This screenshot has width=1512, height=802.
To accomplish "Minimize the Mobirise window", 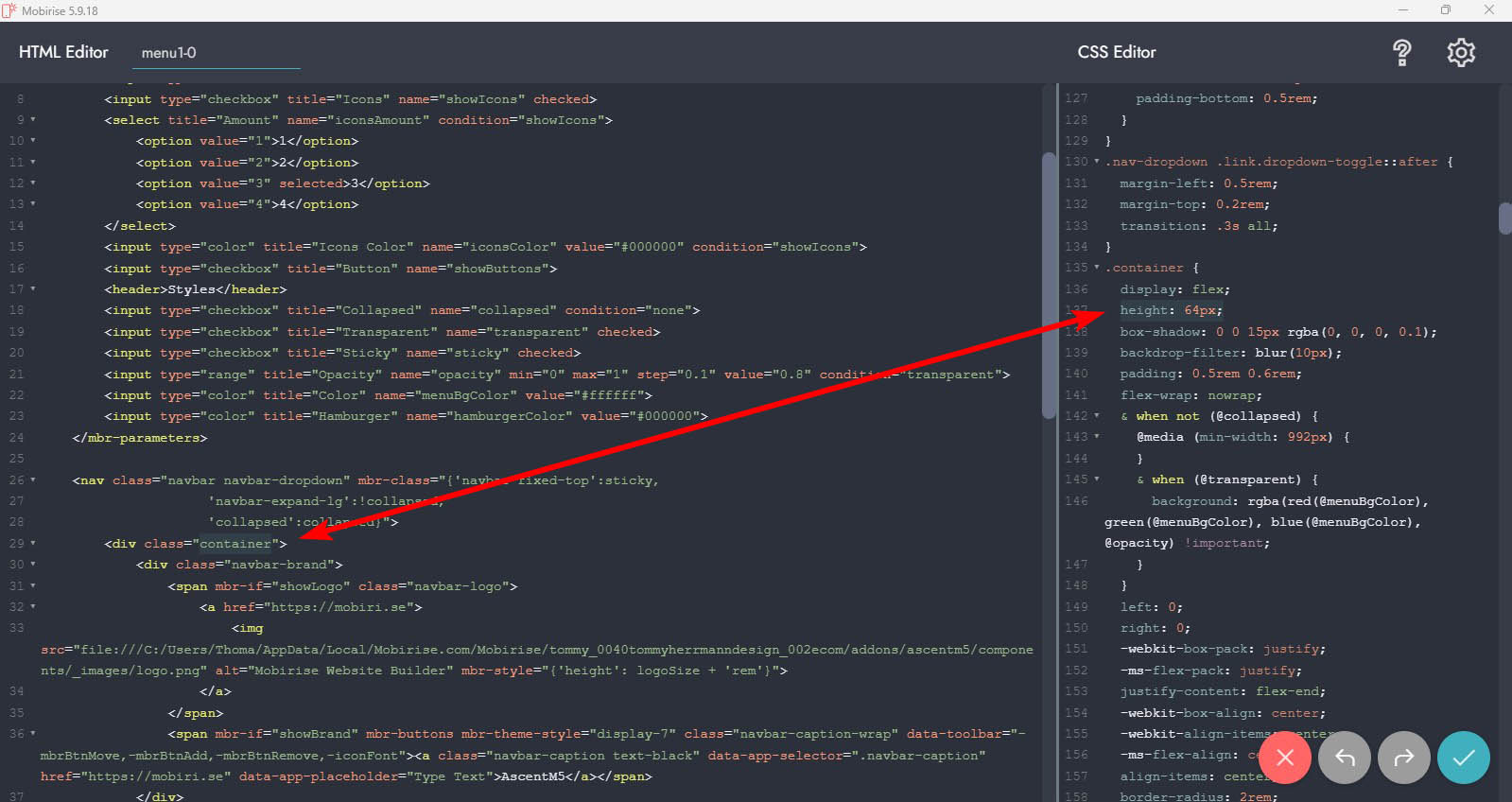I will pos(1402,10).
